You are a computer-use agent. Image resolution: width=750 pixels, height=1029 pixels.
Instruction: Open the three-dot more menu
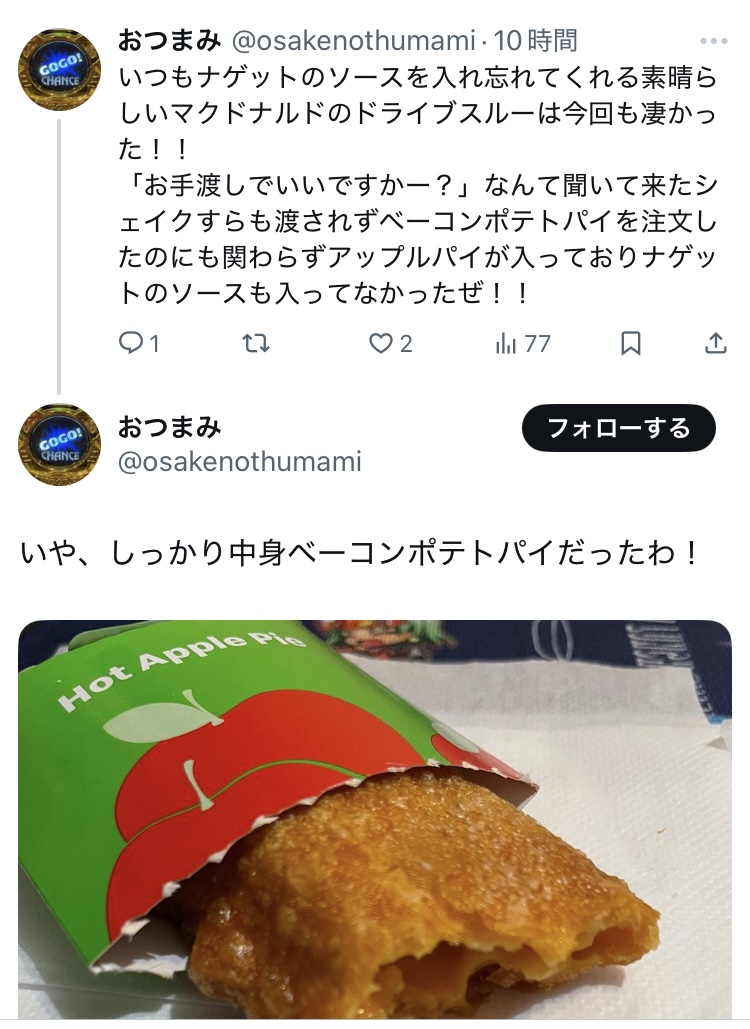[713, 41]
